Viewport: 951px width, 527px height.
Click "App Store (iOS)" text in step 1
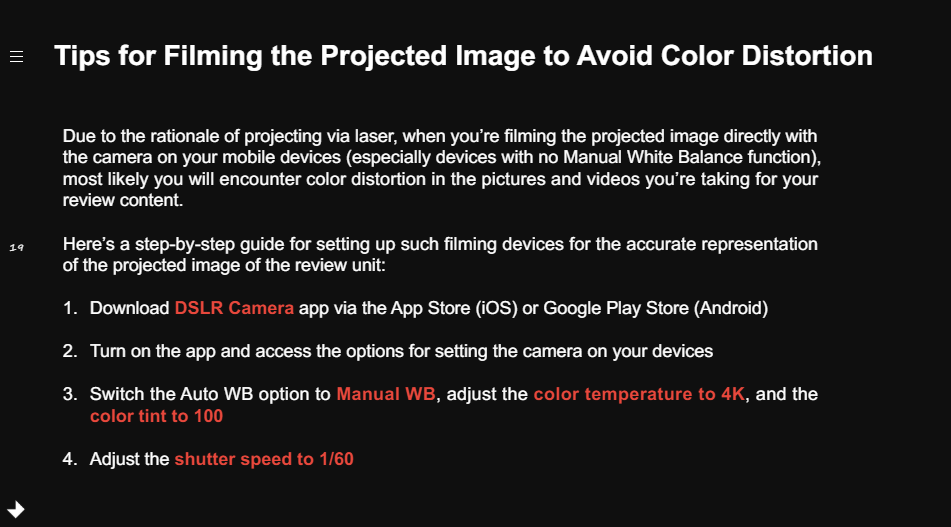point(454,308)
